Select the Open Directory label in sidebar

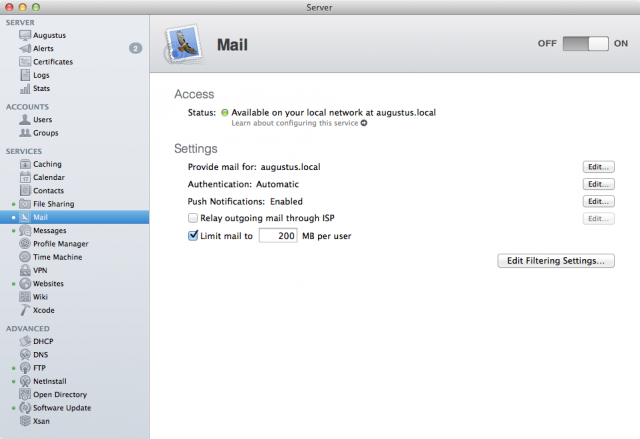click(x=60, y=395)
